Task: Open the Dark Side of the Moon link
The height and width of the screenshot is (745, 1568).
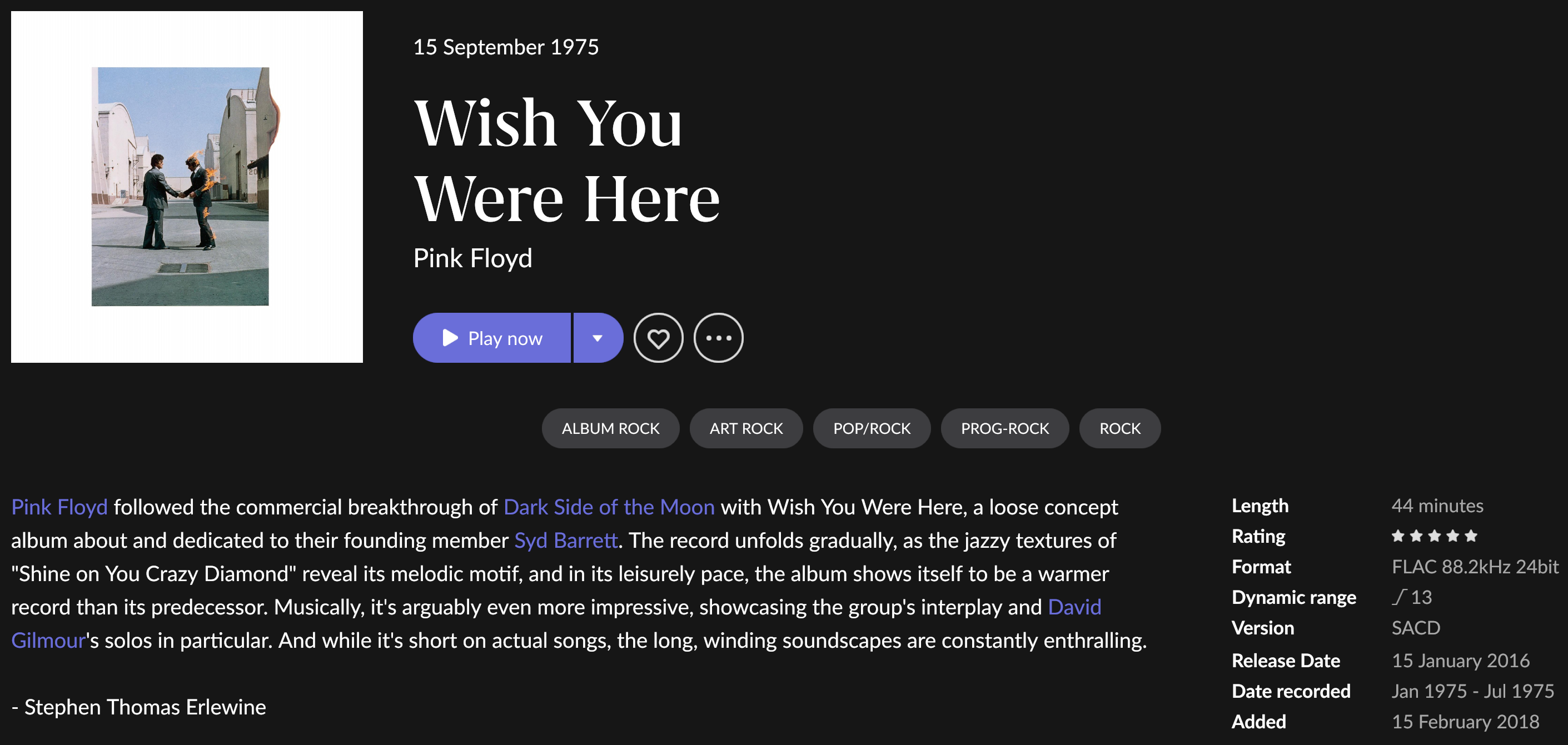Action: pyautogui.click(x=609, y=507)
